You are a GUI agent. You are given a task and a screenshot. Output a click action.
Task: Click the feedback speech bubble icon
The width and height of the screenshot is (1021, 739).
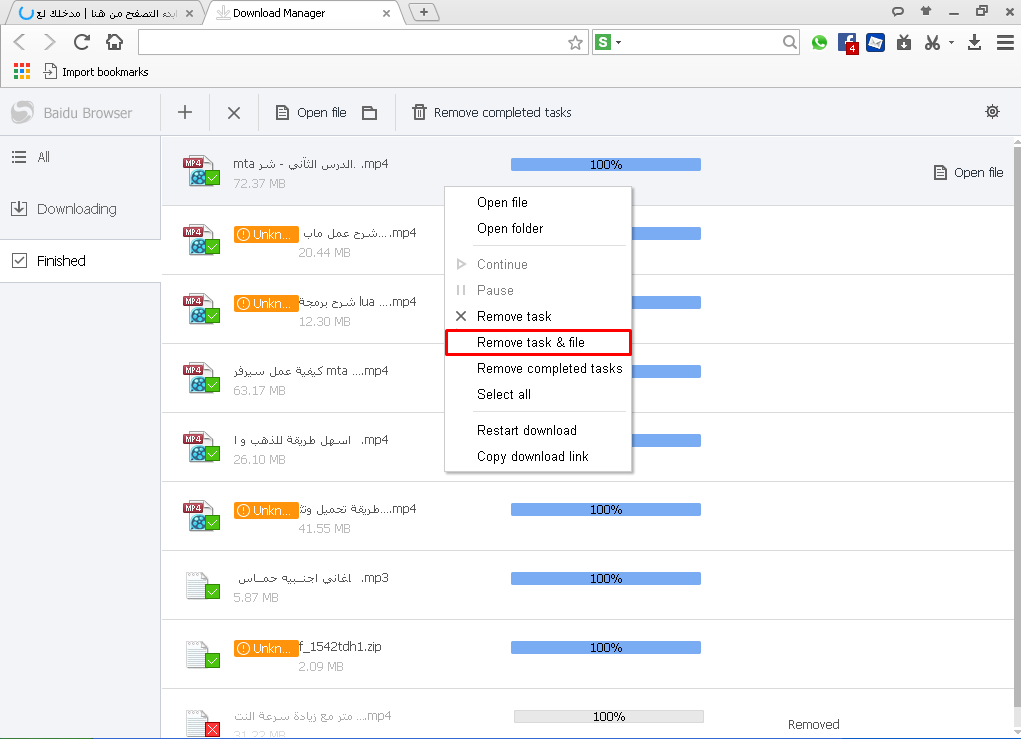coord(898,11)
